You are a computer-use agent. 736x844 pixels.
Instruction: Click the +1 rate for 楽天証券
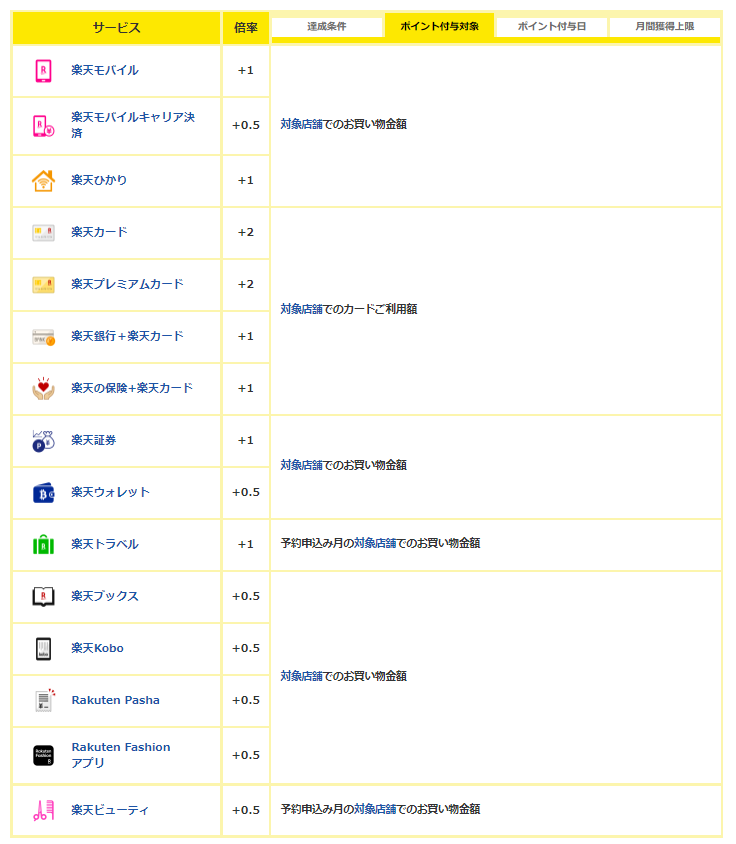(246, 441)
